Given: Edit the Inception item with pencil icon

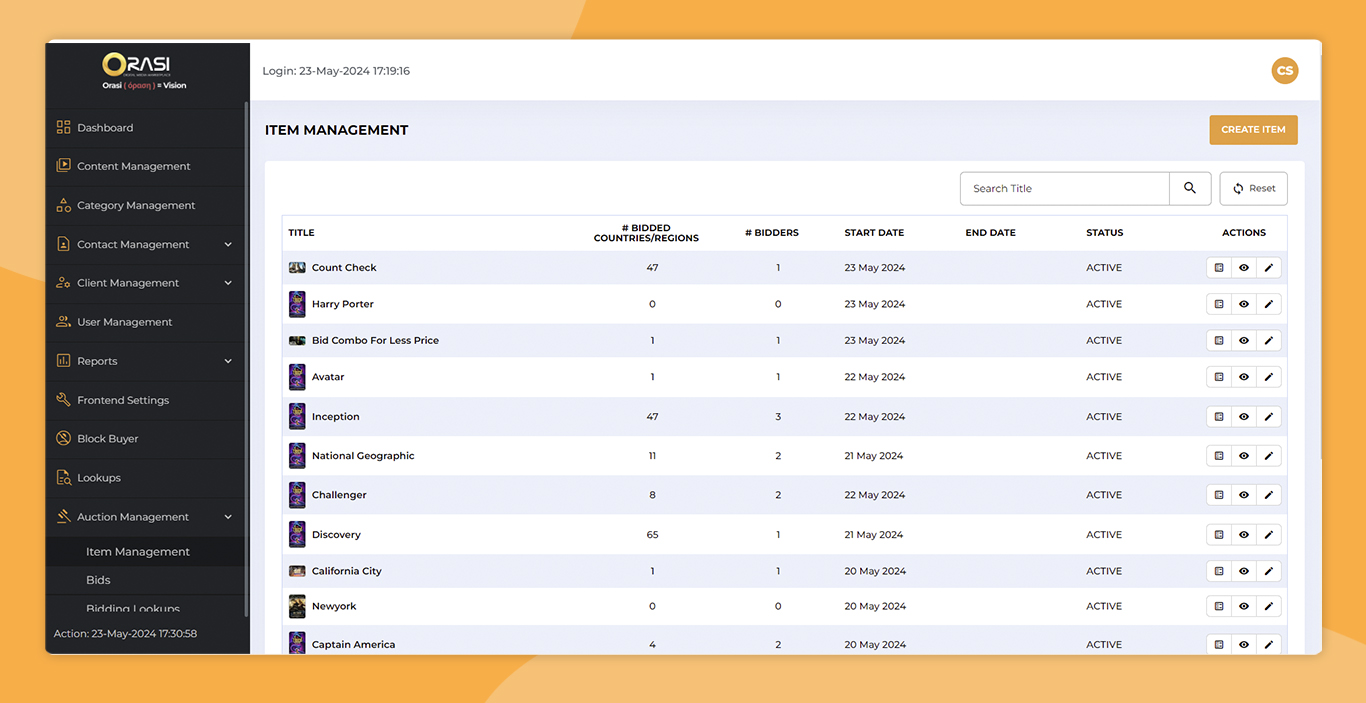Looking at the screenshot, I should coord(1269,417).
